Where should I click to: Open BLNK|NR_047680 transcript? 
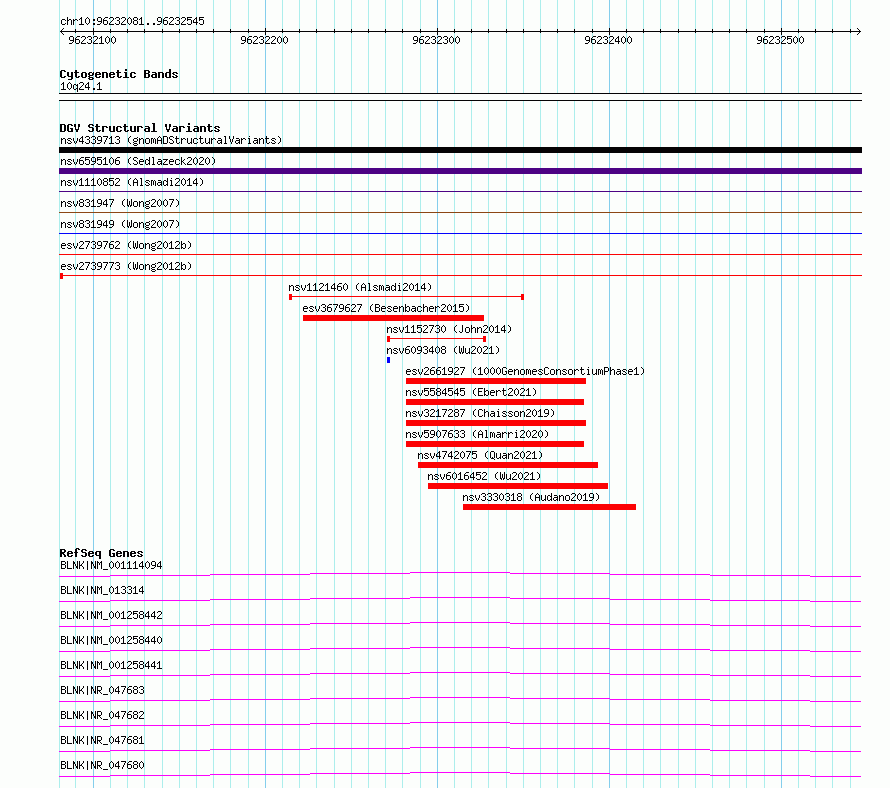pyautogui.click(x=102, y=765)
